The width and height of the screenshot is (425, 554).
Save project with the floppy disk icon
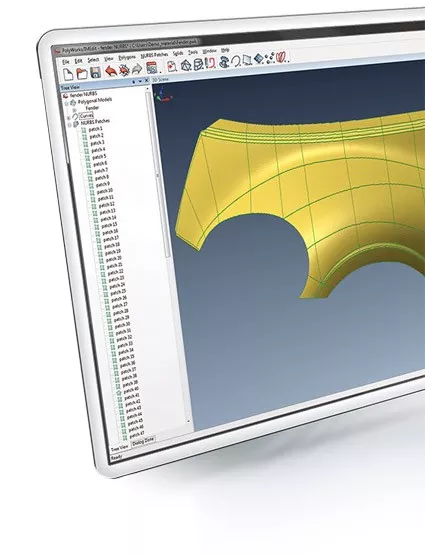[x=95, y=72]
